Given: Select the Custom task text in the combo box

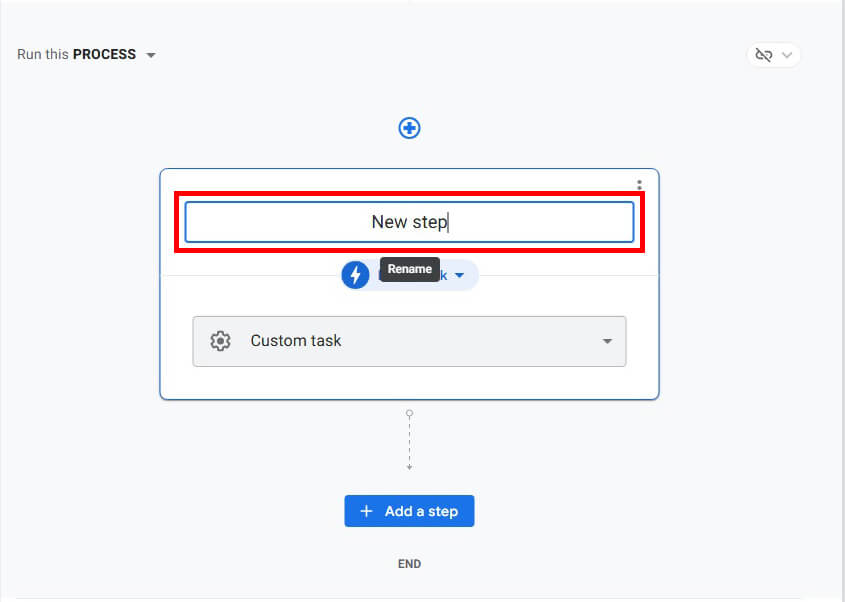Looking at the screenshot, I should (x=296, y=341).
